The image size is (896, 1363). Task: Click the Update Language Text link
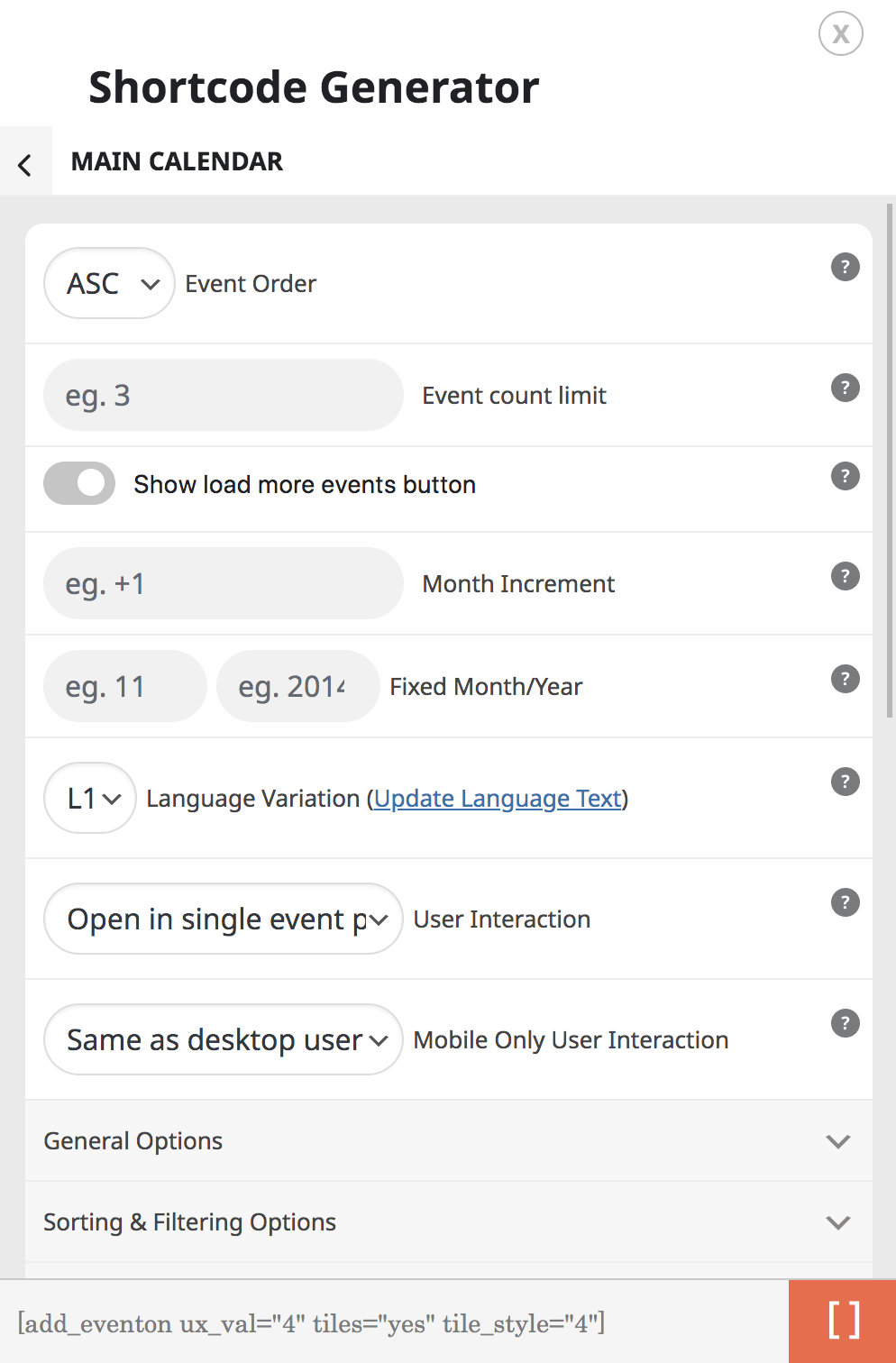coord(497,798)
